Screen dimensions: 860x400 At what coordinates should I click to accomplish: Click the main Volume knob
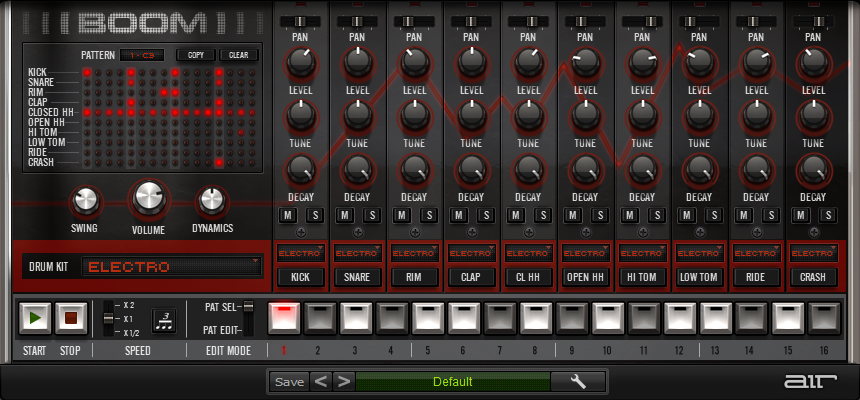pos(148,199)
